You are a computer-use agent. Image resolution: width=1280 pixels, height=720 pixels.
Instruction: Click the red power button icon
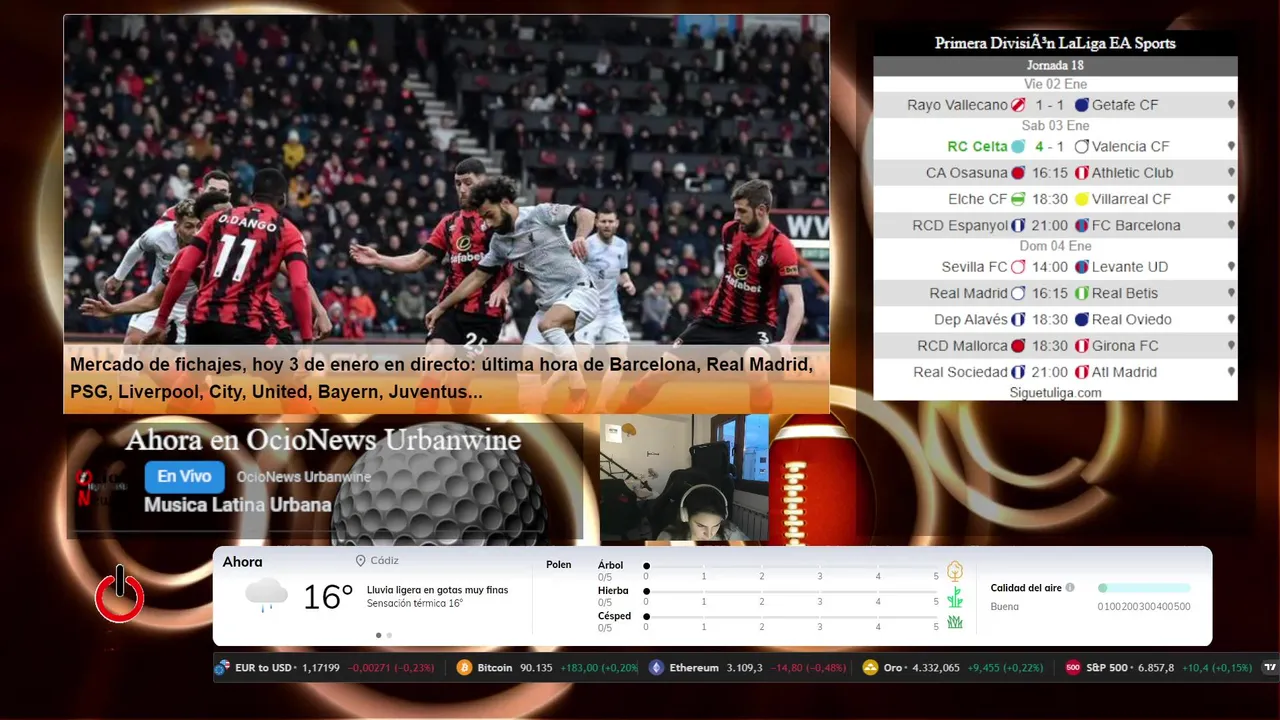[120, 595]
